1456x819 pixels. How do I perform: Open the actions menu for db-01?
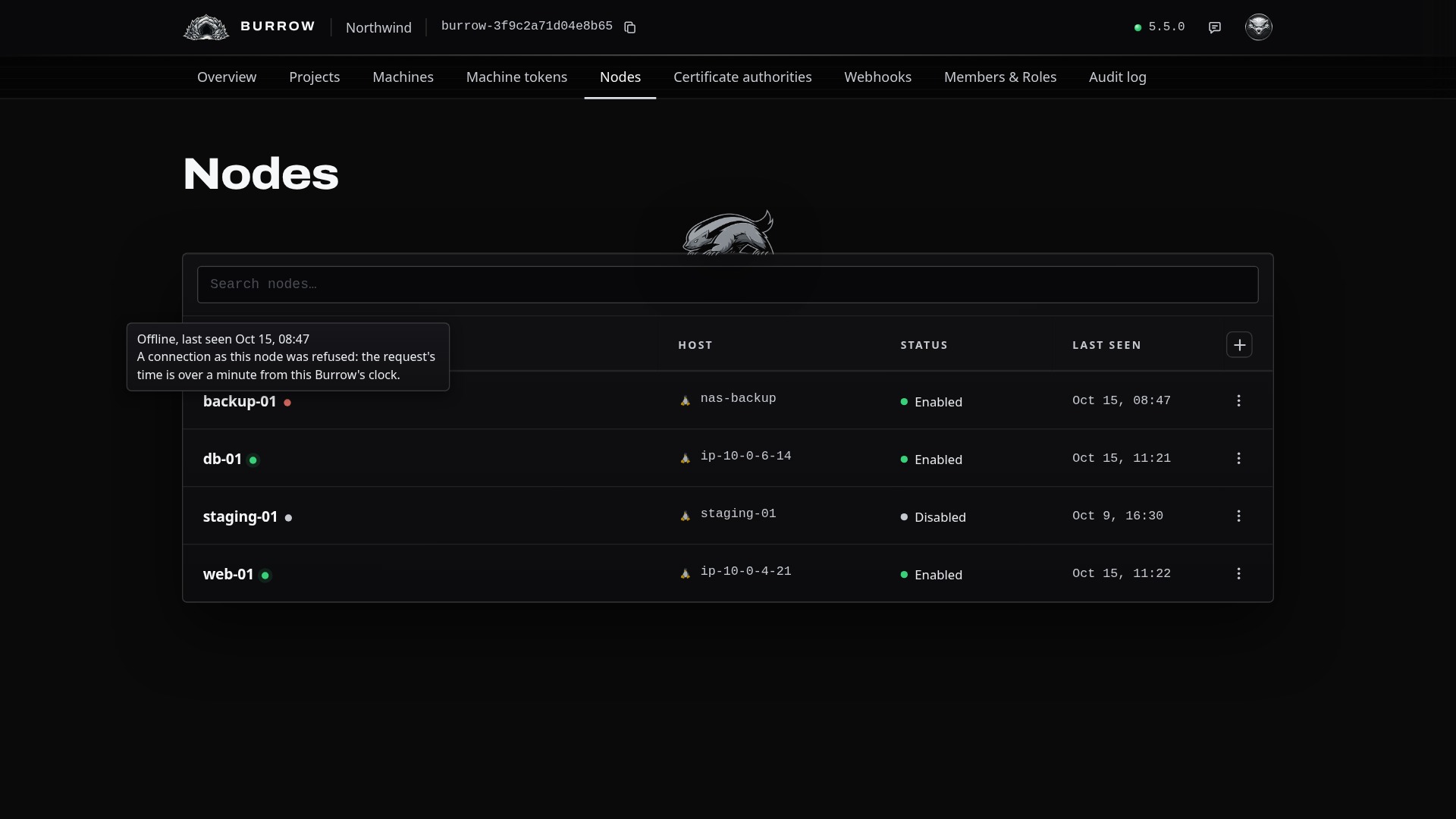click(1238, 458)
